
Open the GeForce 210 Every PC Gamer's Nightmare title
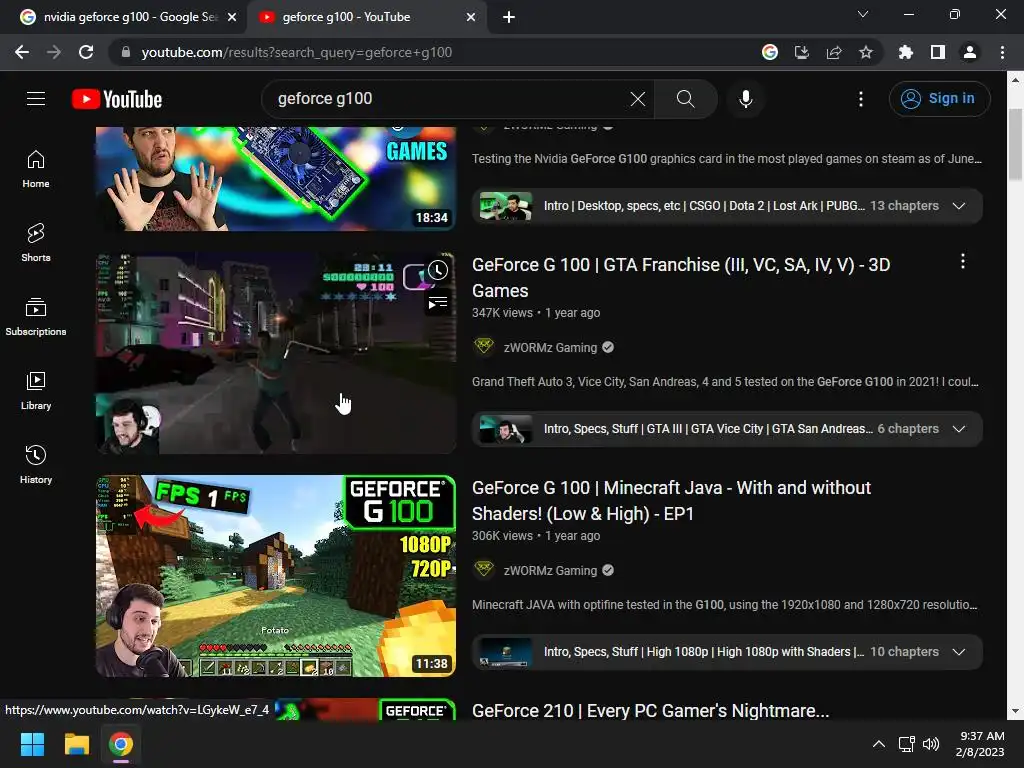point(650,711)
